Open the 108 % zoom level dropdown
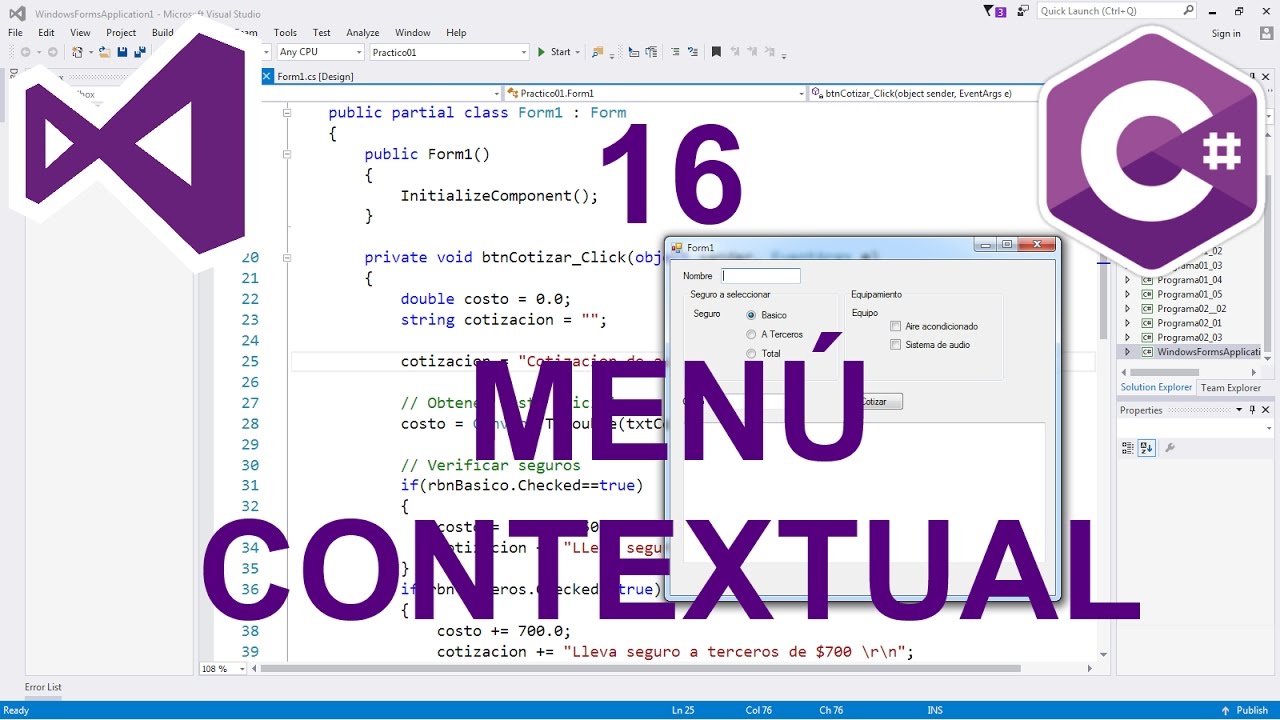This screenshot has height=720, width=1280. coord(241,669)
